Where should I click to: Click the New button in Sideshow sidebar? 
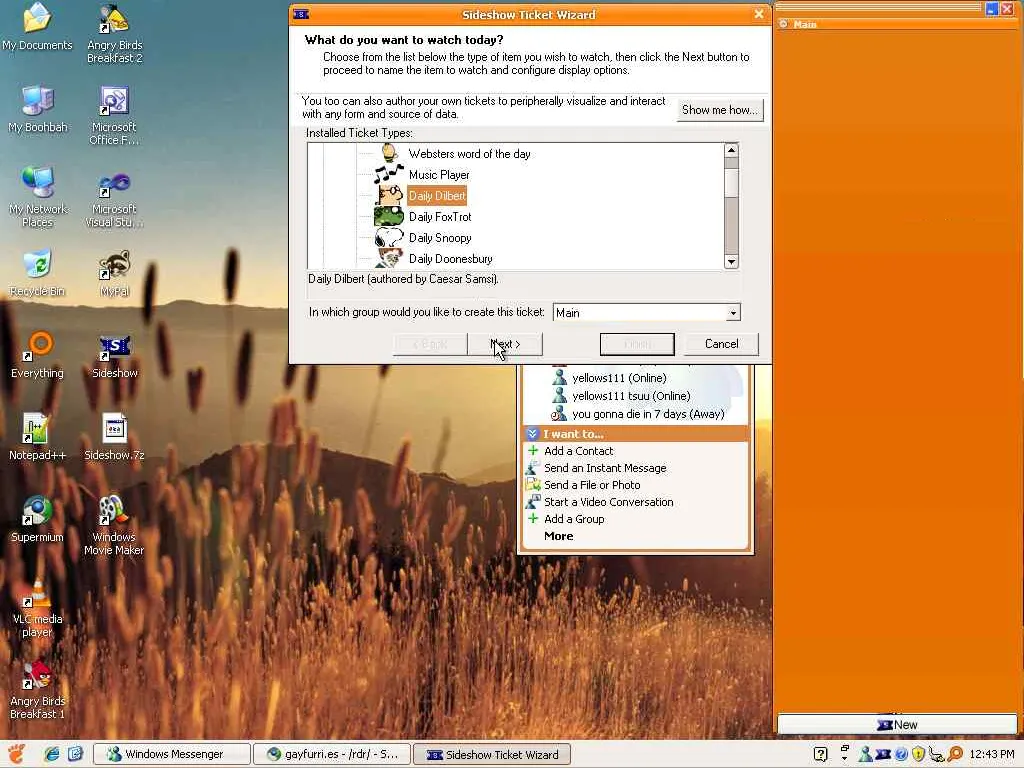897,724
